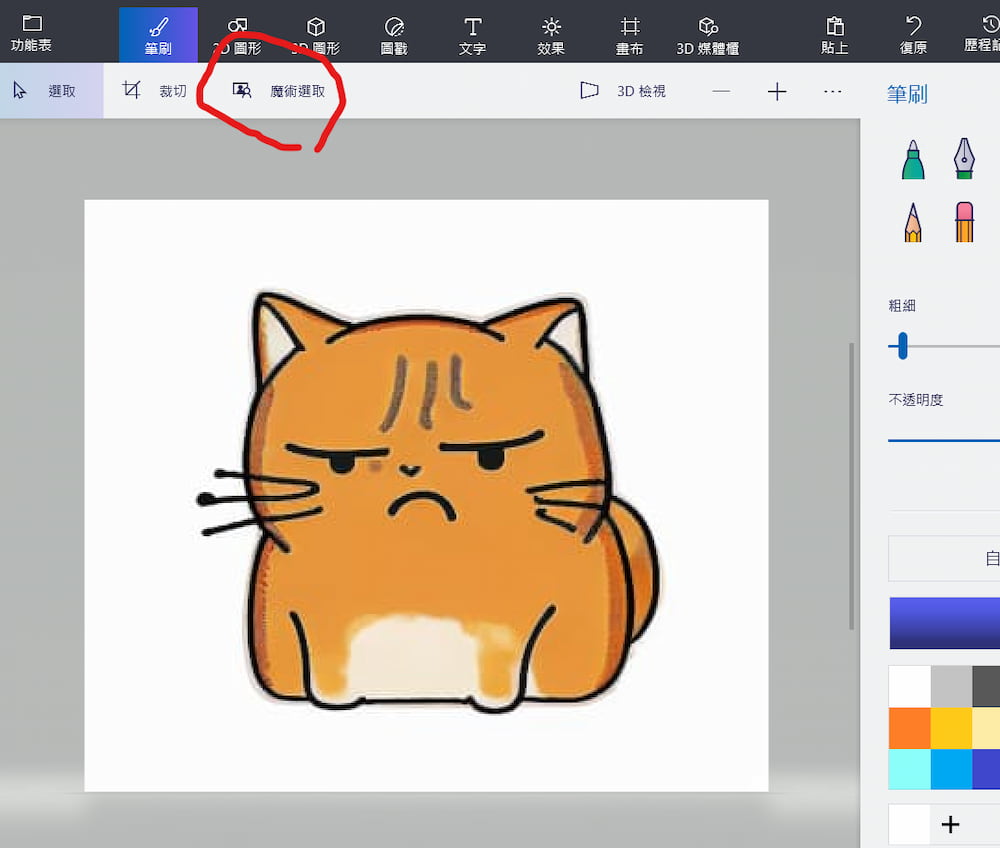The width and height of the screenshot is (1000, 848).
Task: Open the 2D 圖形 shapes tab
Action: tap(237, 34)
